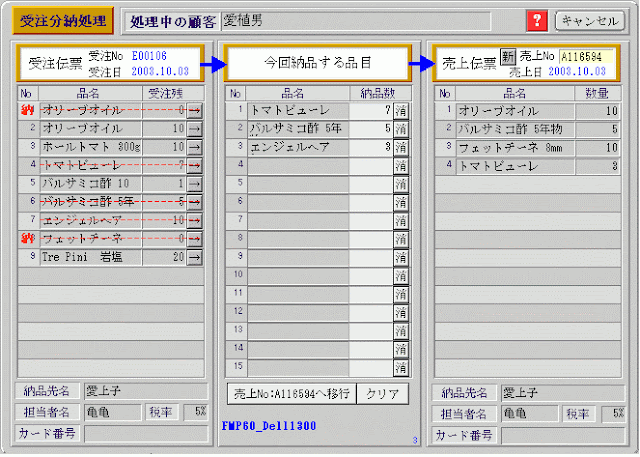The width and height of the screenshot is (640, 457).
Task: Click the FMP60_Dell1300 text
Action: point(269,426)
